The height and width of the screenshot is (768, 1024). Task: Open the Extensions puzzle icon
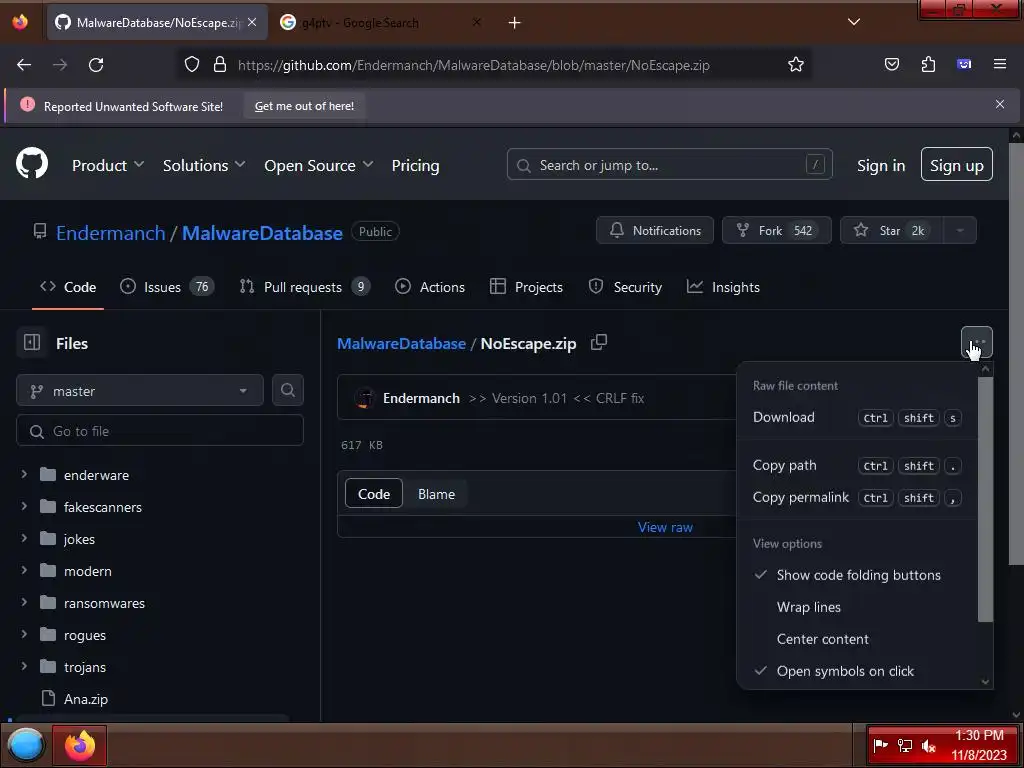tap(928, 65)
